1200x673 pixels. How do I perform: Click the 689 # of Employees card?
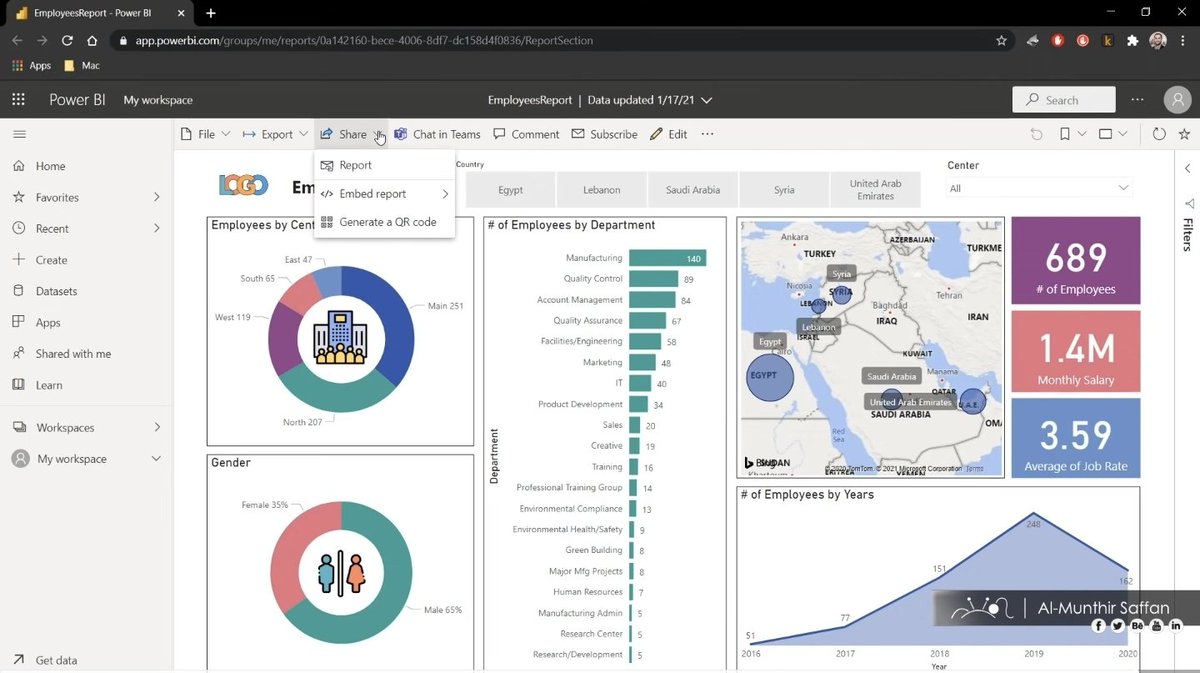pyautogui.click(x=1075, y=261)
